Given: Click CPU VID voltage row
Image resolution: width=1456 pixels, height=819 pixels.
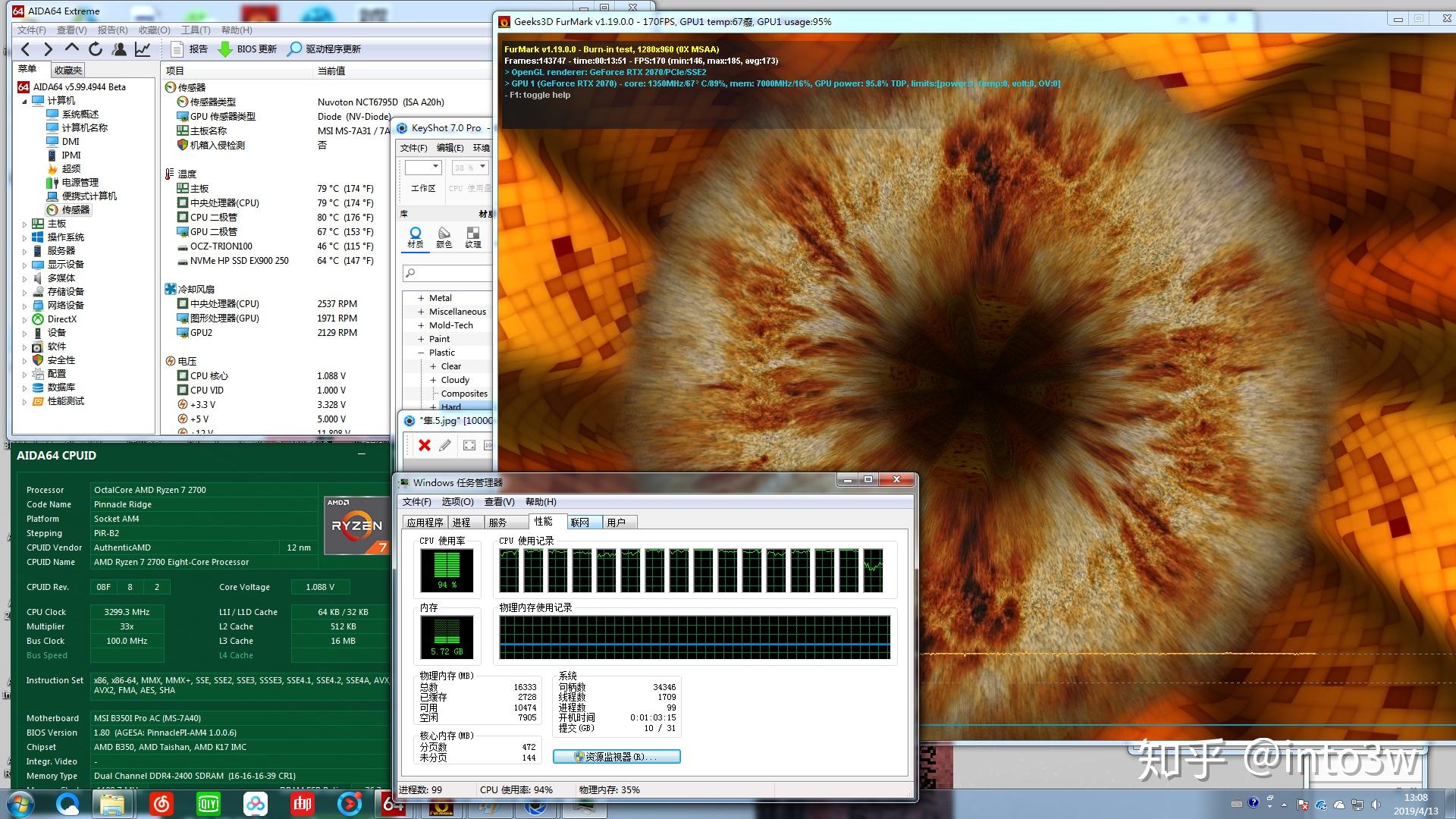Looking at the screenshot, I should pyautogui.click(x=277, y=391).
